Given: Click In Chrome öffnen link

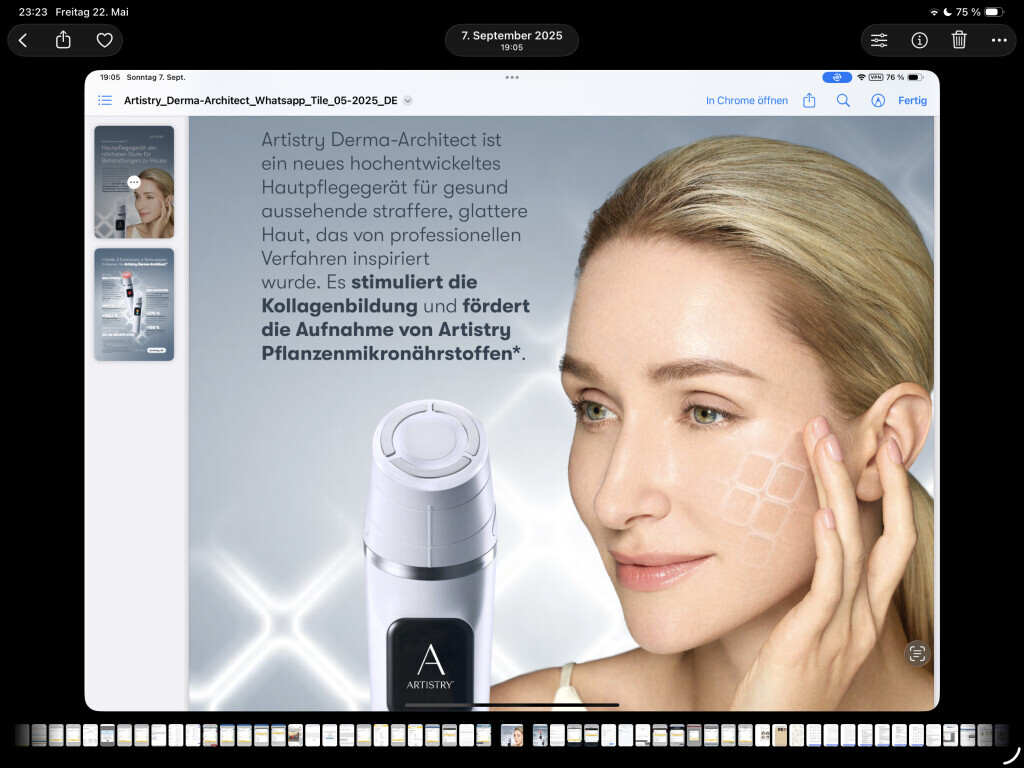Looking at the screenshot, I should (746, 101).
